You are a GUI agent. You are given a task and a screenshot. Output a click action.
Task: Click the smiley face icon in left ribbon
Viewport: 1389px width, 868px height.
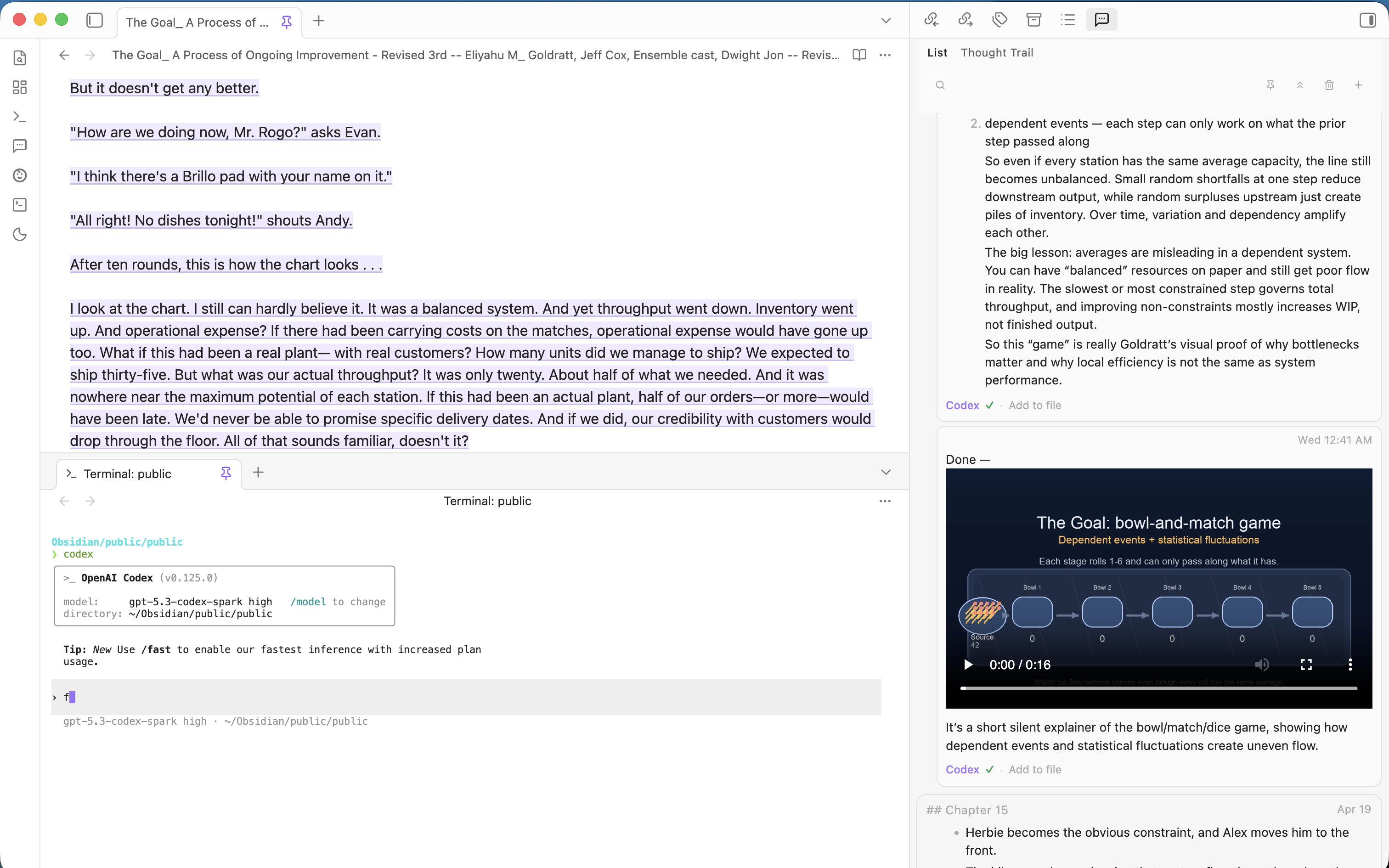pyautogui.click(x=20, y=175)
